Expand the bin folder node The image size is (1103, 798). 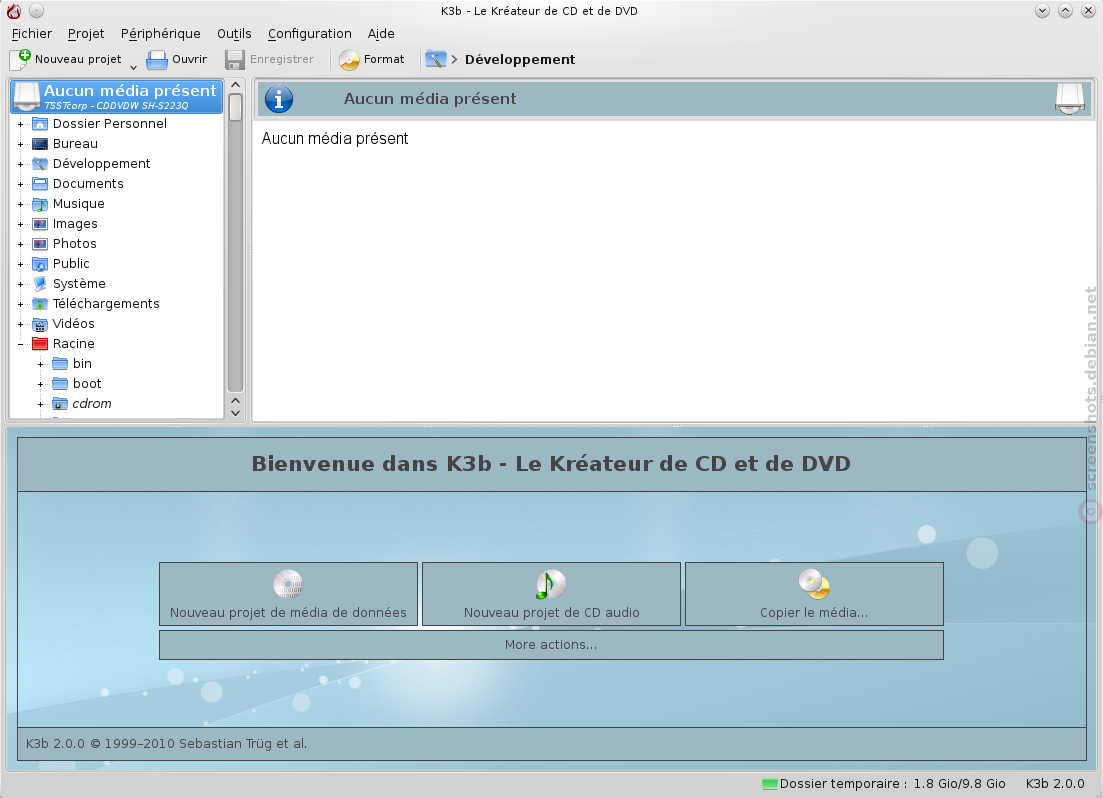[x=40, y=364]
